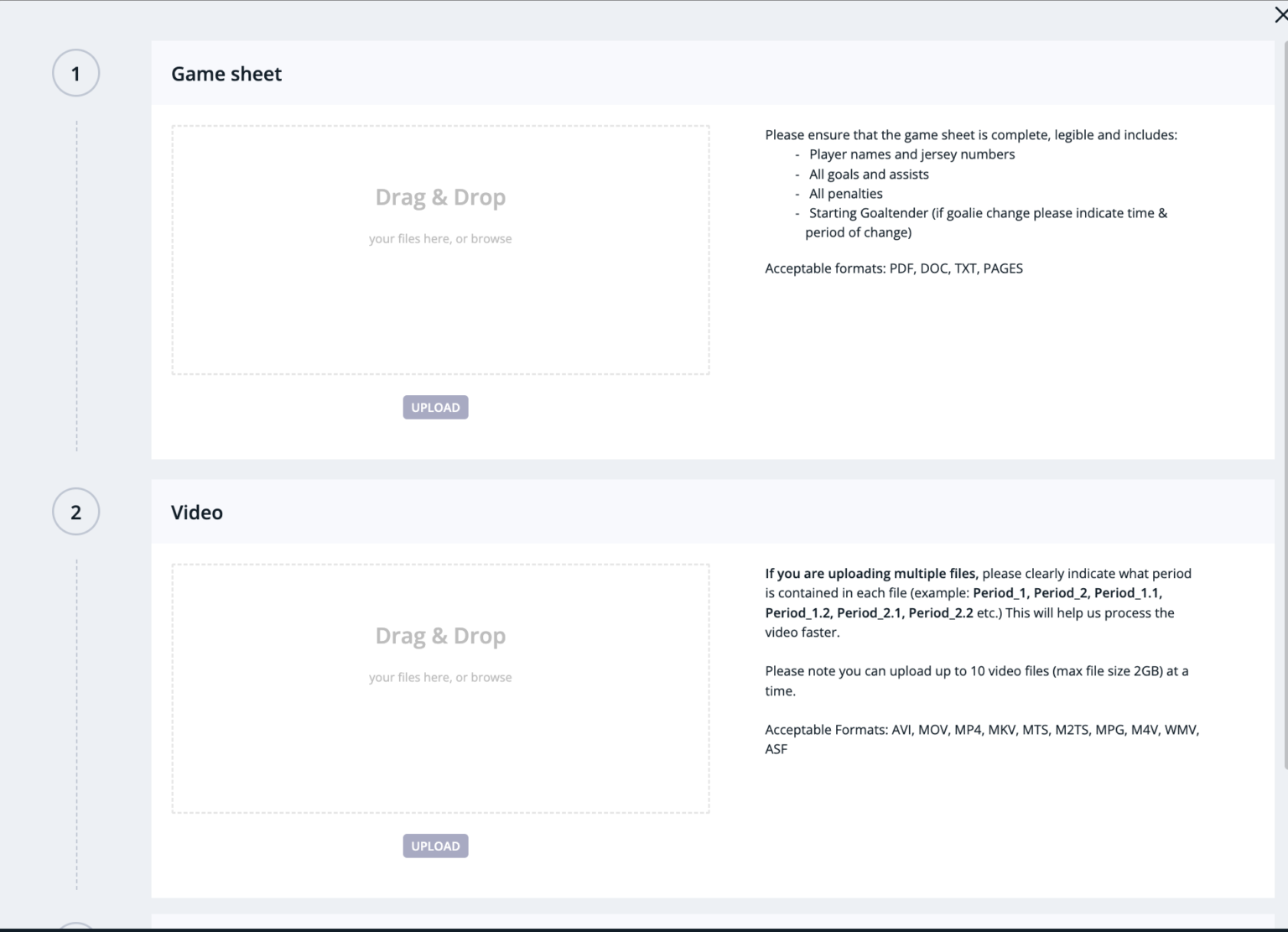
Task: Click the Drag & Drop title in Video
Action: pyautogui.click(x=440, y=636)
